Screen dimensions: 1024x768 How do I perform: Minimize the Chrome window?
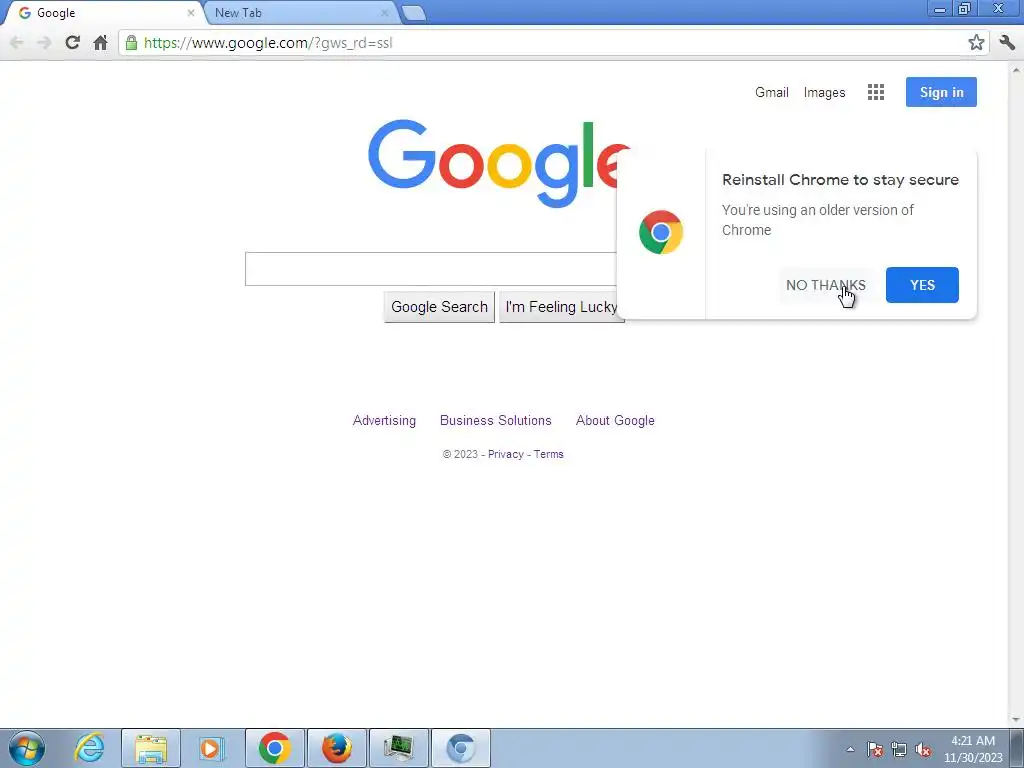940,9
